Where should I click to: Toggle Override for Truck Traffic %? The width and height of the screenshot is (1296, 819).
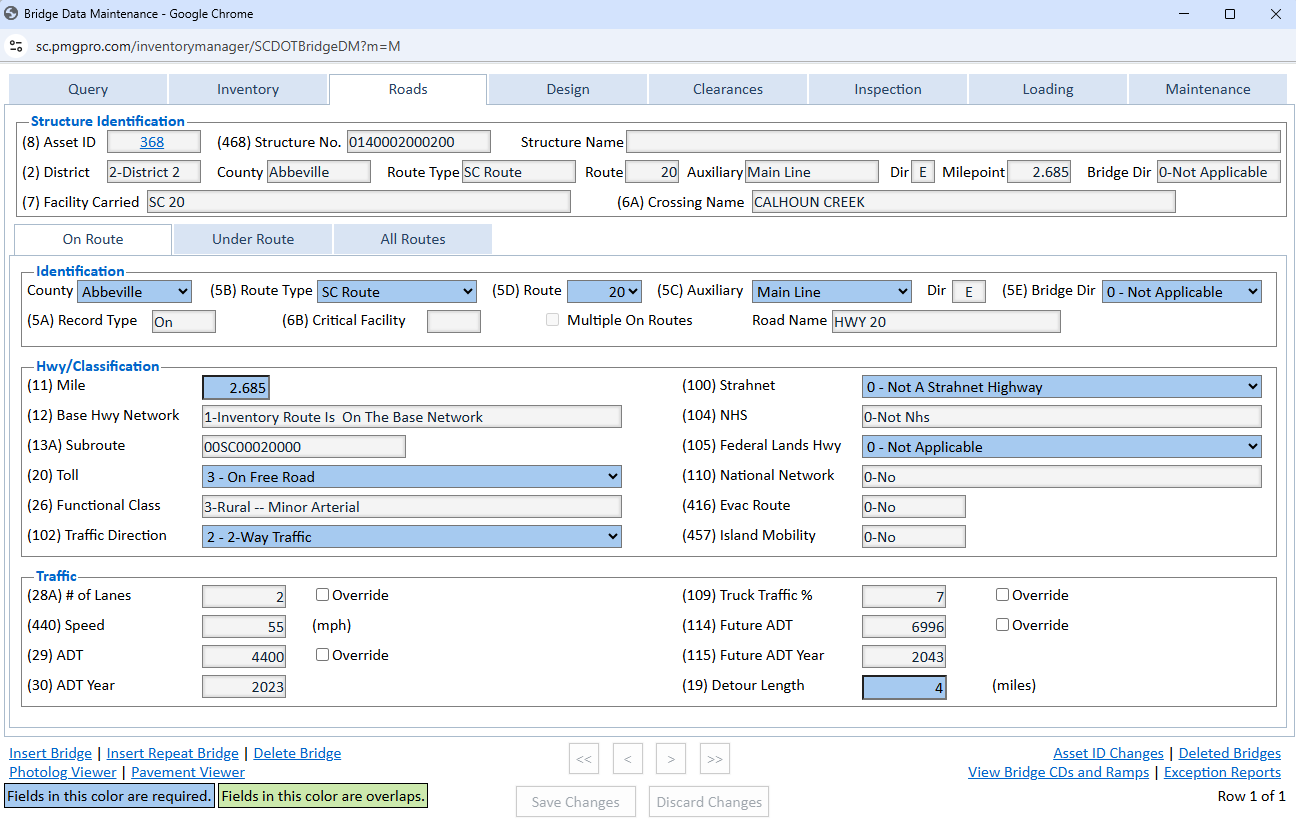1003,595
